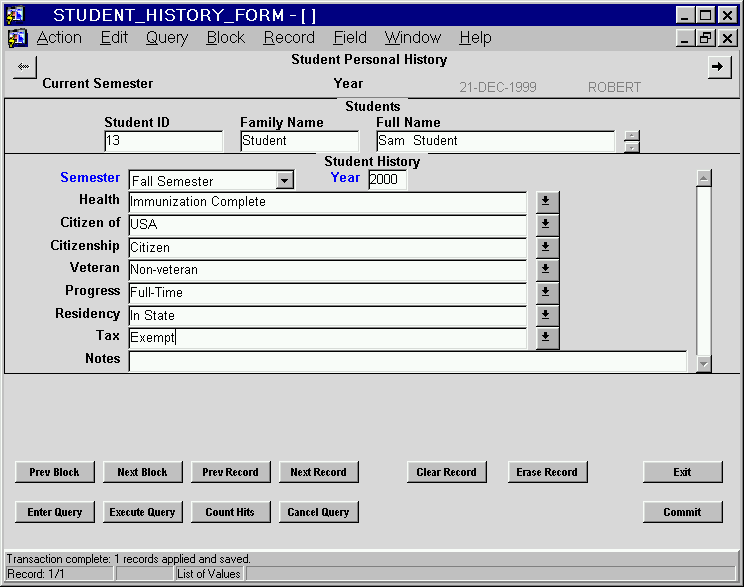Click the left arrow navigation icon
Viewport: 744px width, 587px height.
point(25,67)
